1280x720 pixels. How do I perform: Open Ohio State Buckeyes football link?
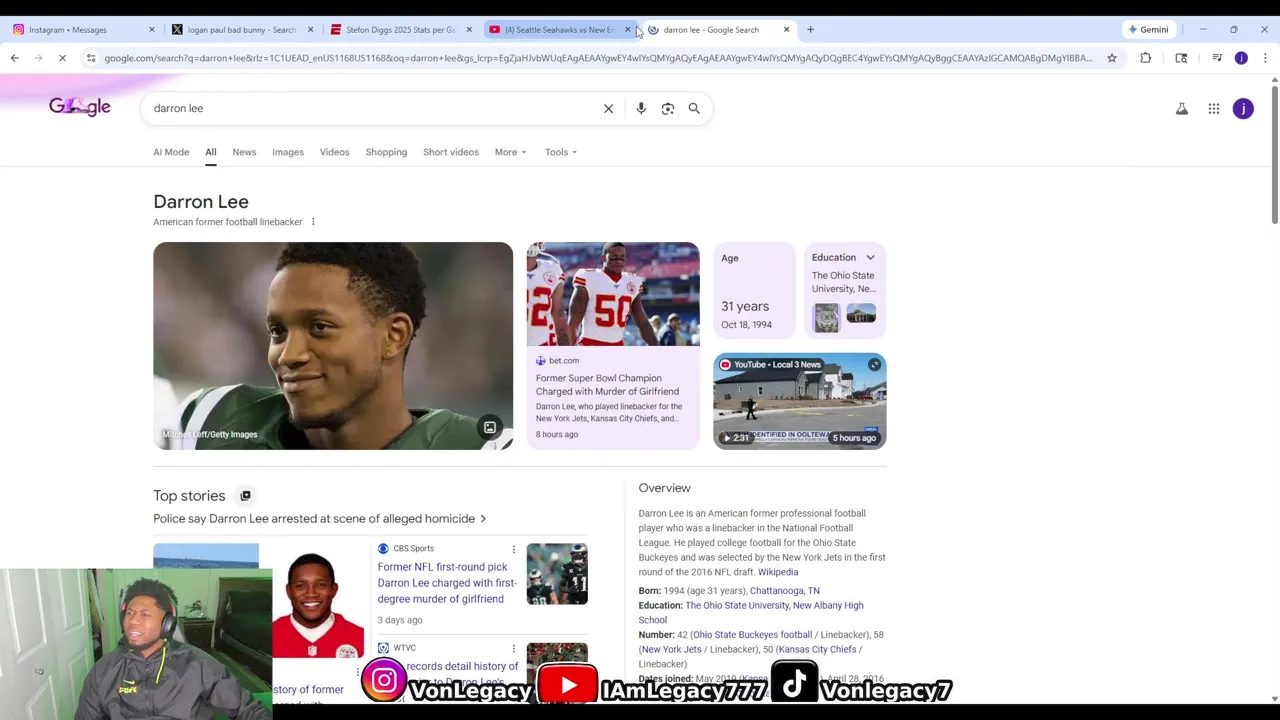pyautogui.click(x=752, y=635)
